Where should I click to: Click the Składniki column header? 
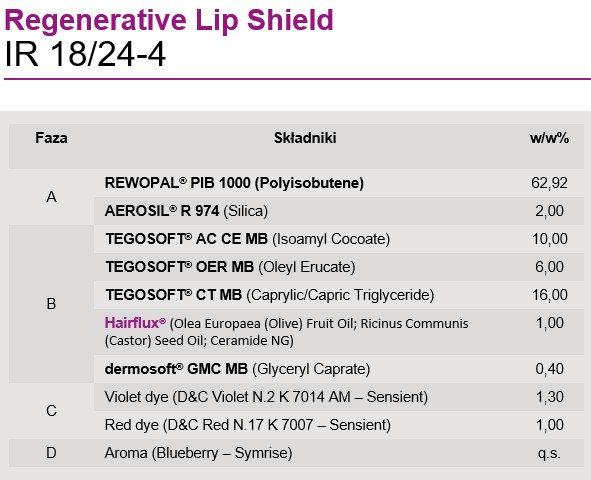click(x=305, y=138)
